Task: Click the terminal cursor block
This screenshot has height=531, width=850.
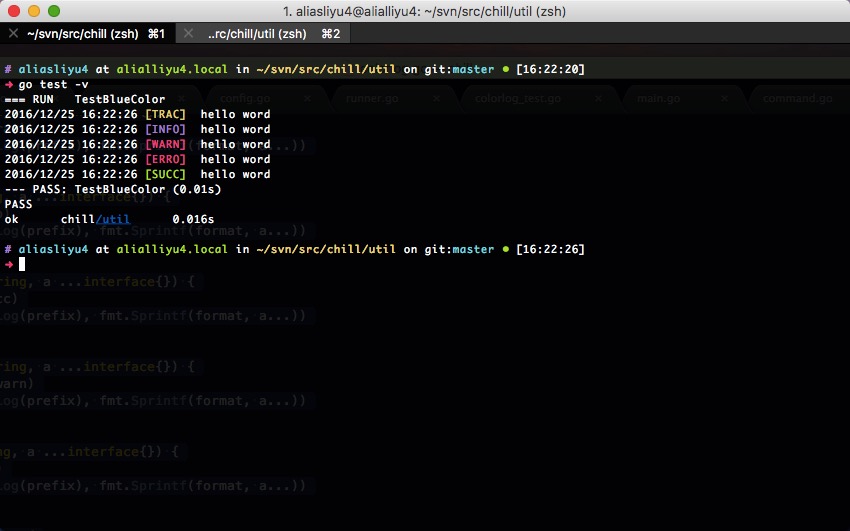Action: click(x=22, y=264)
